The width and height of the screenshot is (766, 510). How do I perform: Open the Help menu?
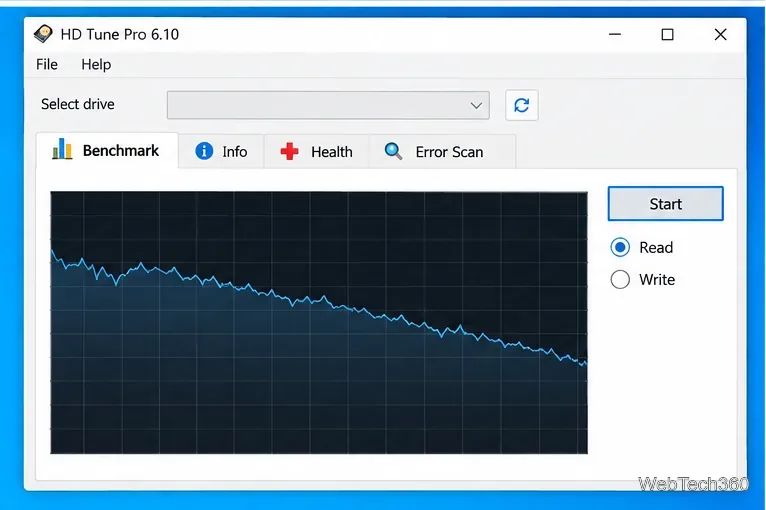[x=96, y=64]
